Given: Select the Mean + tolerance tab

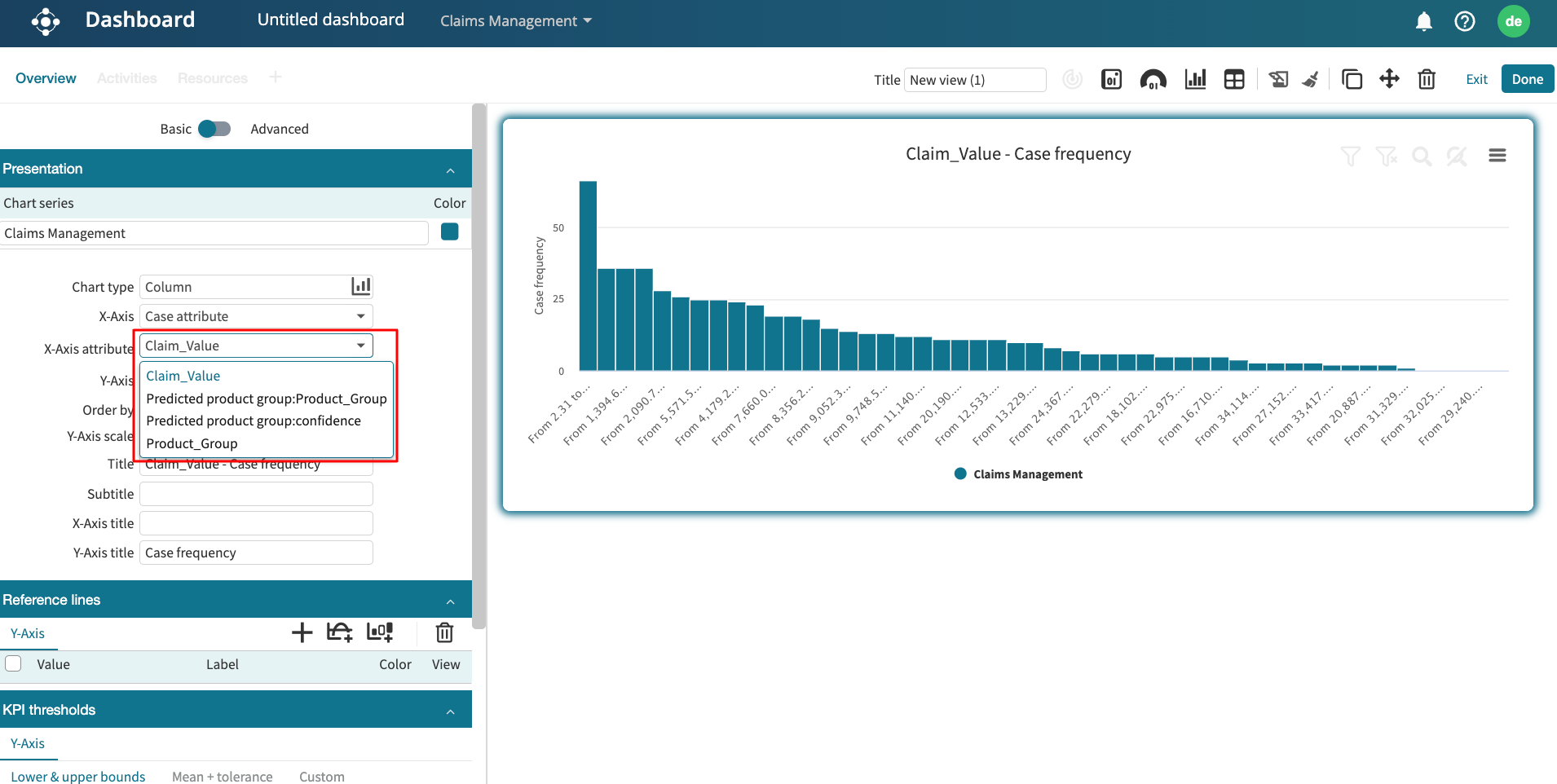Looking at the screenshot, I should [x=222, y=776].
